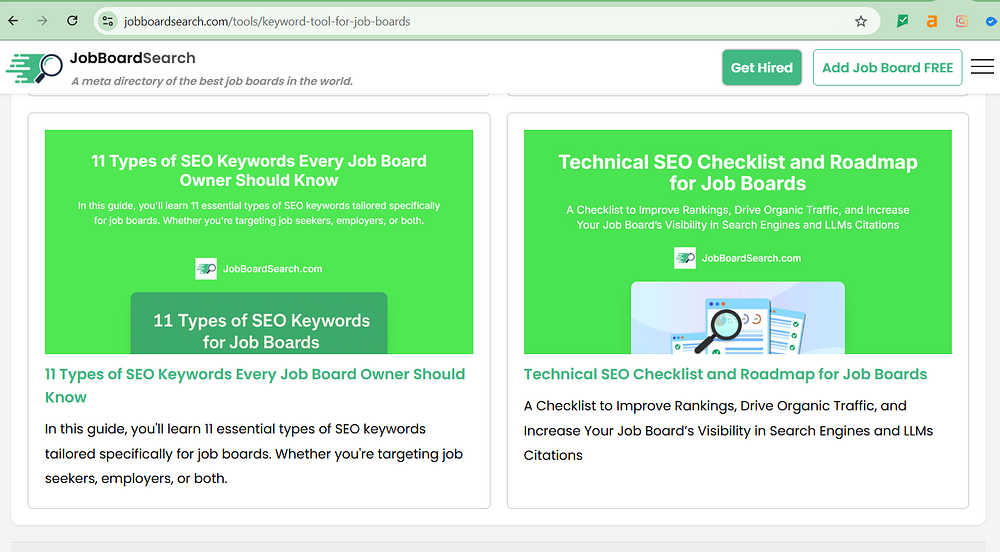Click the browser back arrow
This screenshot has height=552, width=1000.
click(x=13, y=21)
